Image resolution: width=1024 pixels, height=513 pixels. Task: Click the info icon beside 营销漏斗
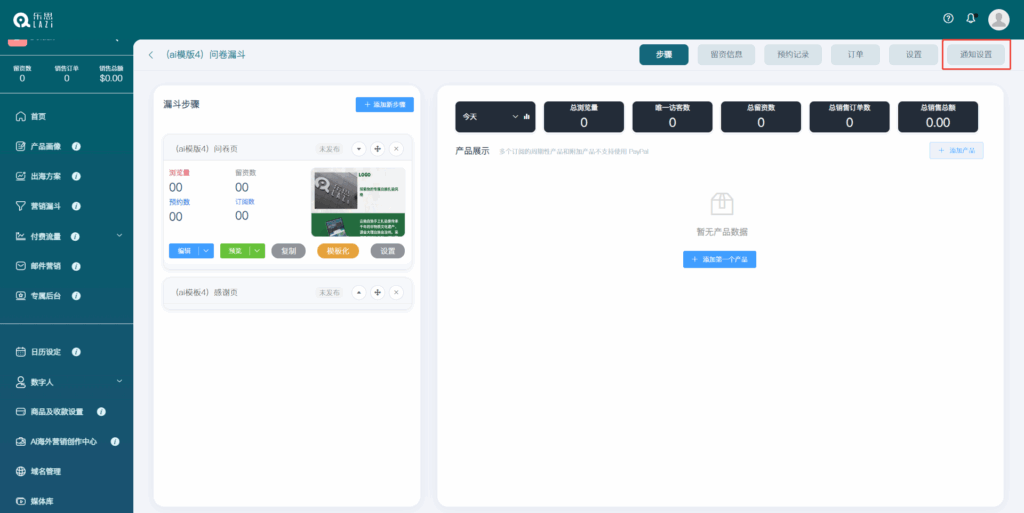[77, 206]
